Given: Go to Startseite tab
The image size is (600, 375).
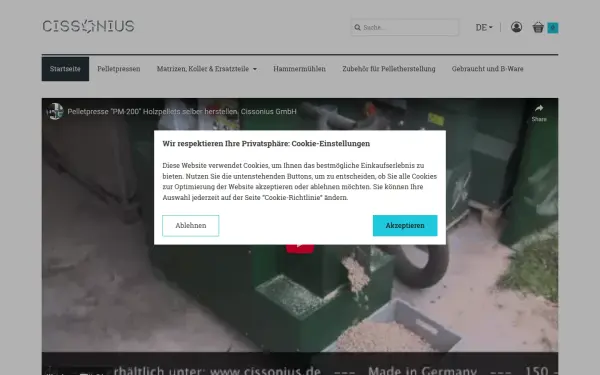Looking at the screenshot, I should pos(65,69).
